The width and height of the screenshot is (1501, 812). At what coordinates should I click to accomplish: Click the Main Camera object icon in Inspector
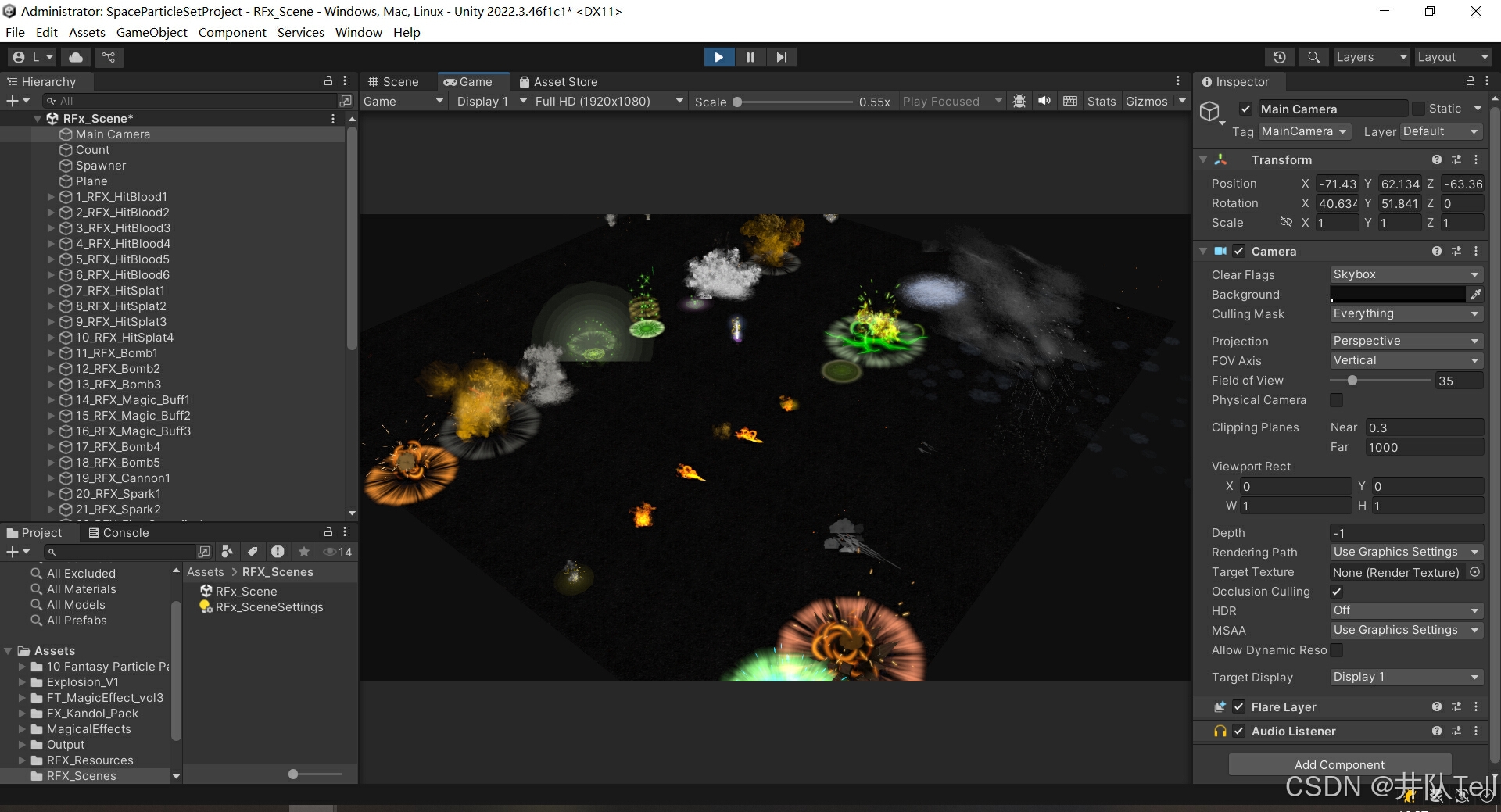pyautogui.click(x=1210, y=112)
